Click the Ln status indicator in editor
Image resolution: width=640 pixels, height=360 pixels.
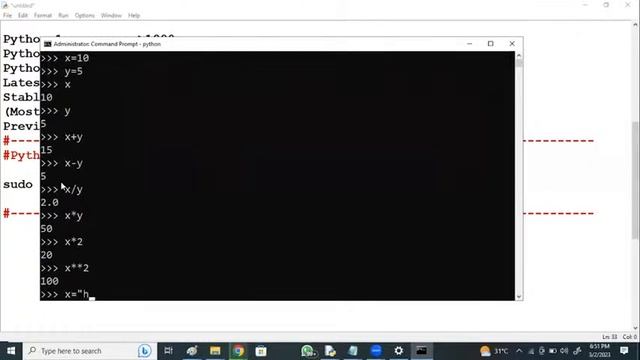[609, 337]
